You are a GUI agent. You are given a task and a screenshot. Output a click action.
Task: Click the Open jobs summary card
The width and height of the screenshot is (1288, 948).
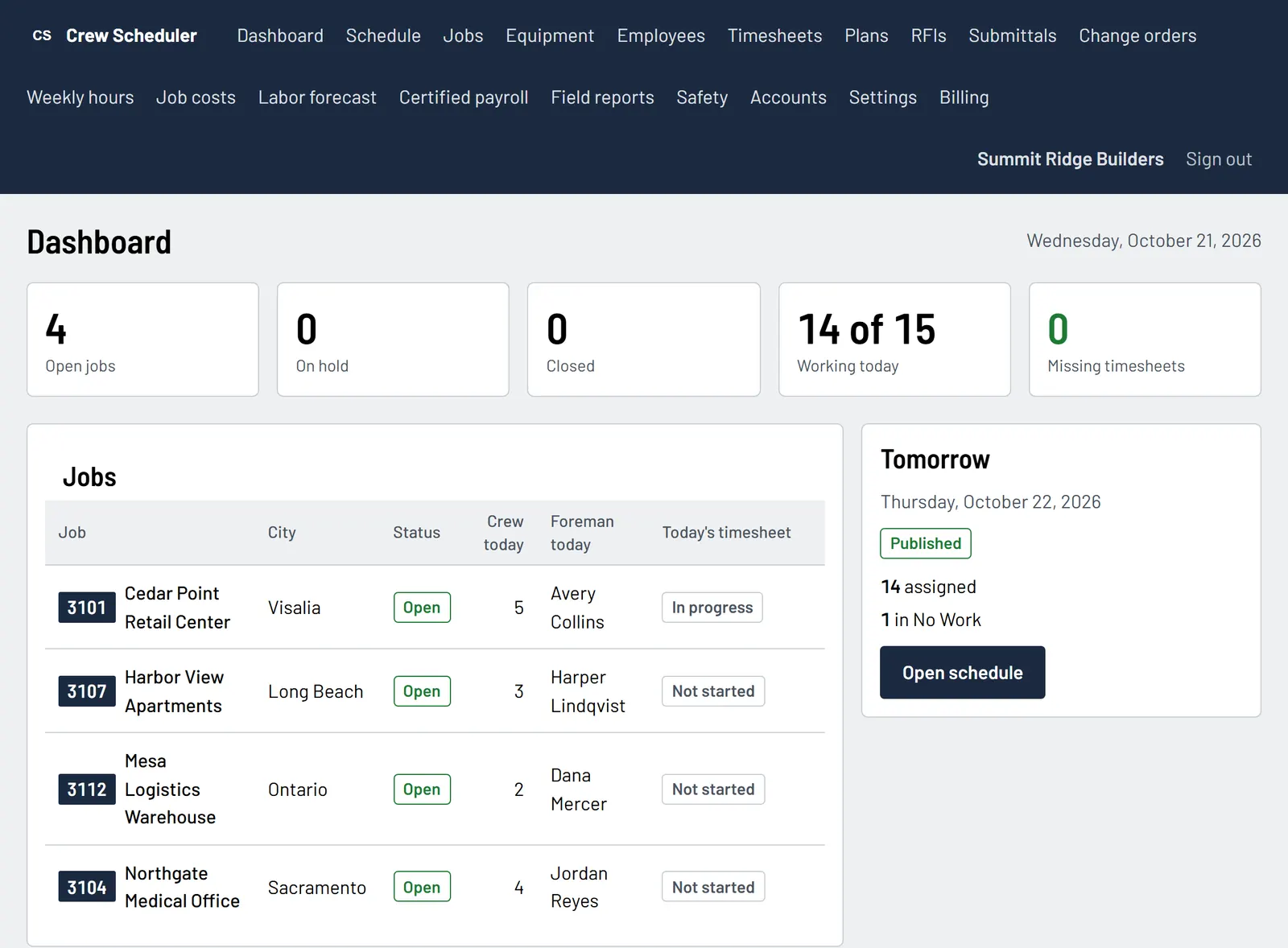pyautogui.click(x=142, y=340)
